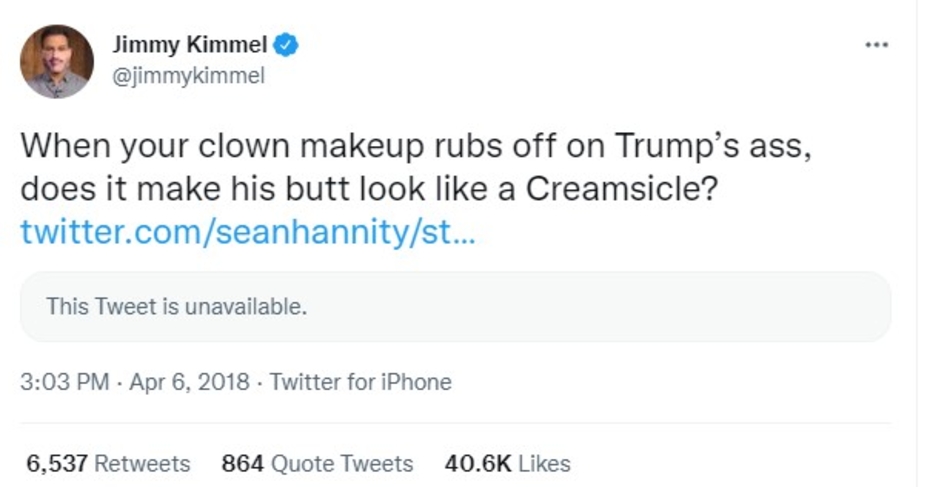Click the blue verified badge icon
This screenshot has width=930, height=487.
(x=286, y=44)
